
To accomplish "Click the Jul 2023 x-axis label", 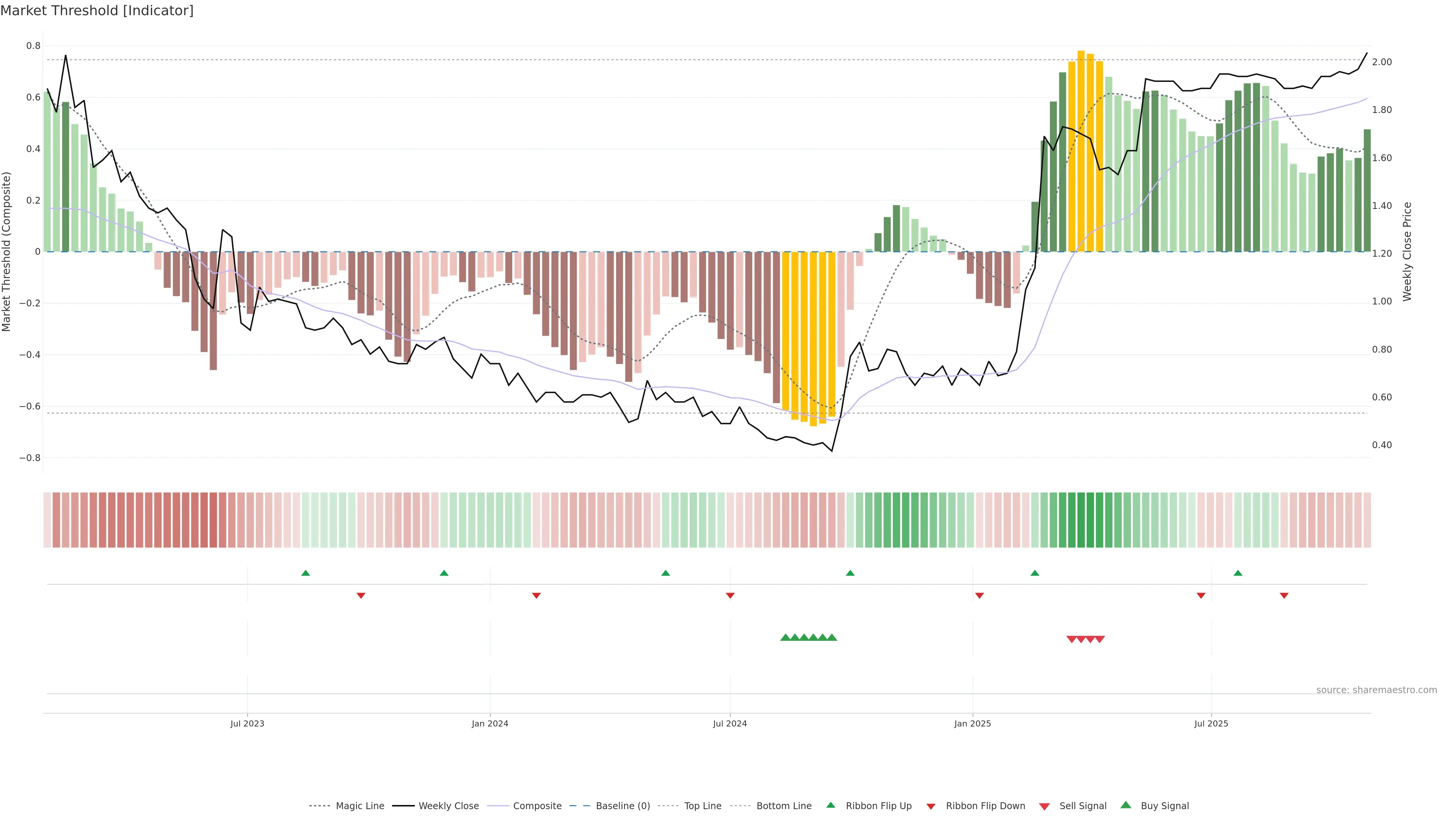I will click(x=247, y=723).
